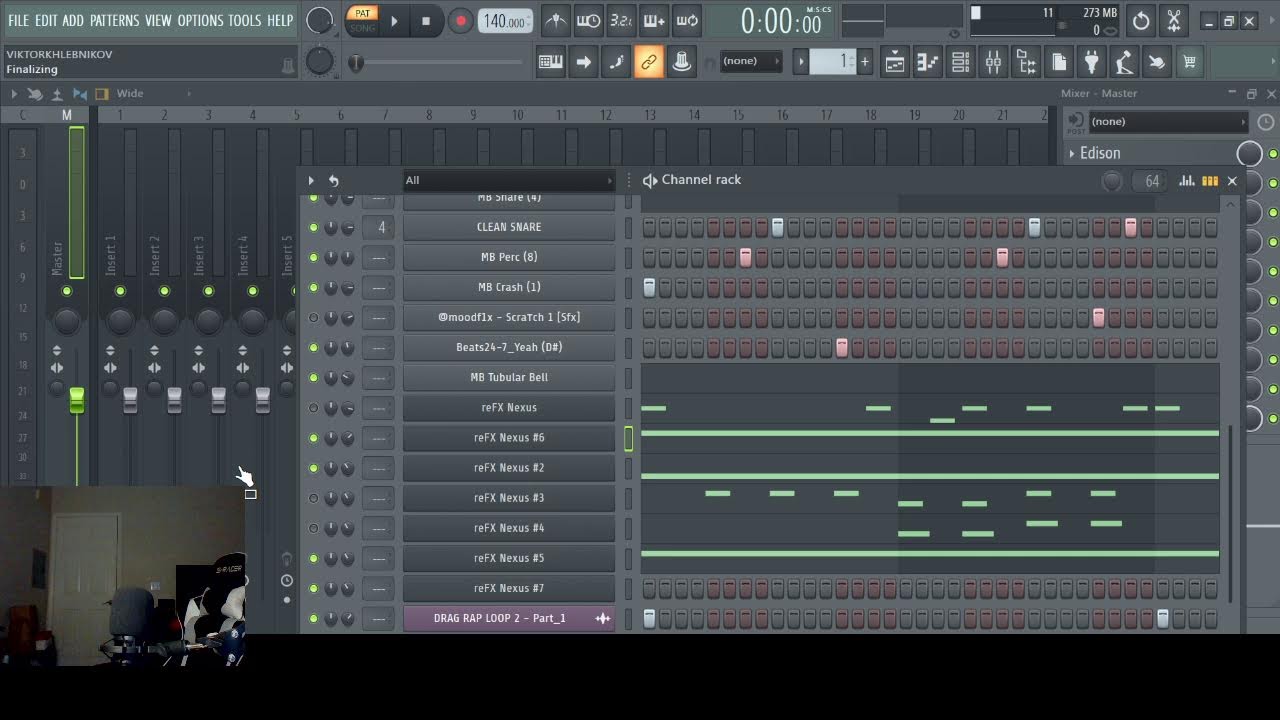1280x720 pixels.
Task: Mute the MB Perc (8) channel
Action: coord(313,258)
